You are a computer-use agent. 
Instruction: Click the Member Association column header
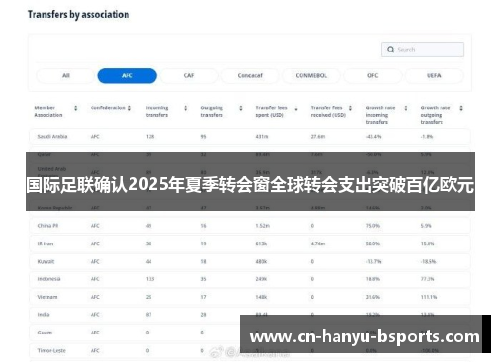click(x=48, y=111)
